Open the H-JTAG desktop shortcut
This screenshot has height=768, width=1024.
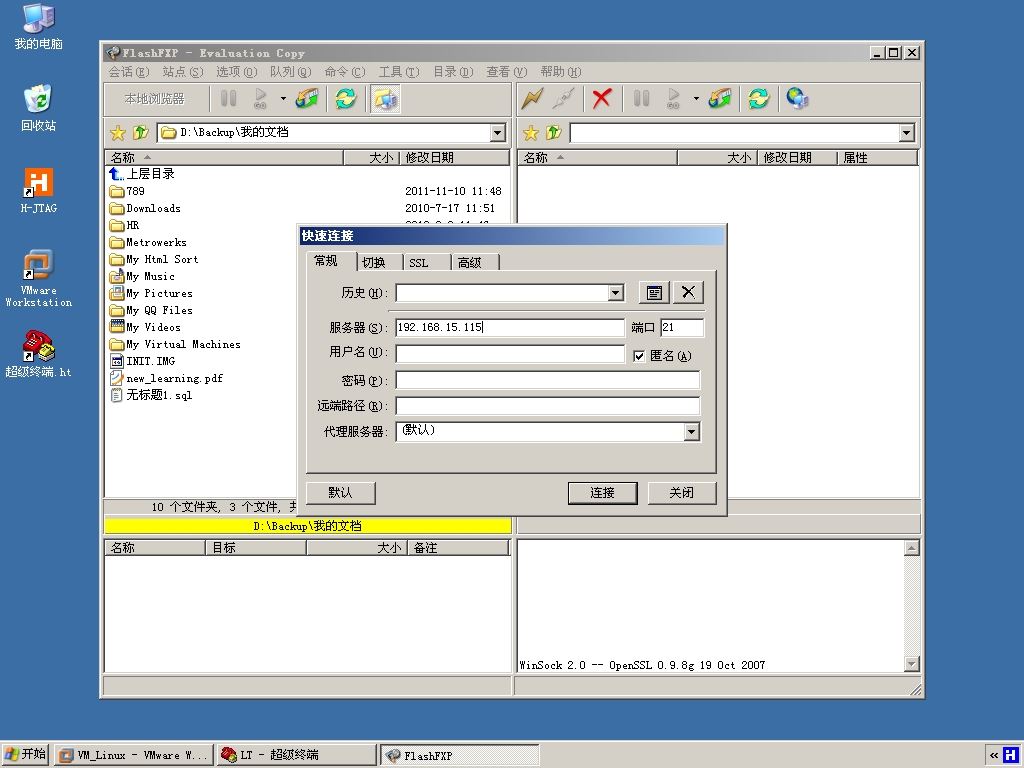click(x=39, y=191)
